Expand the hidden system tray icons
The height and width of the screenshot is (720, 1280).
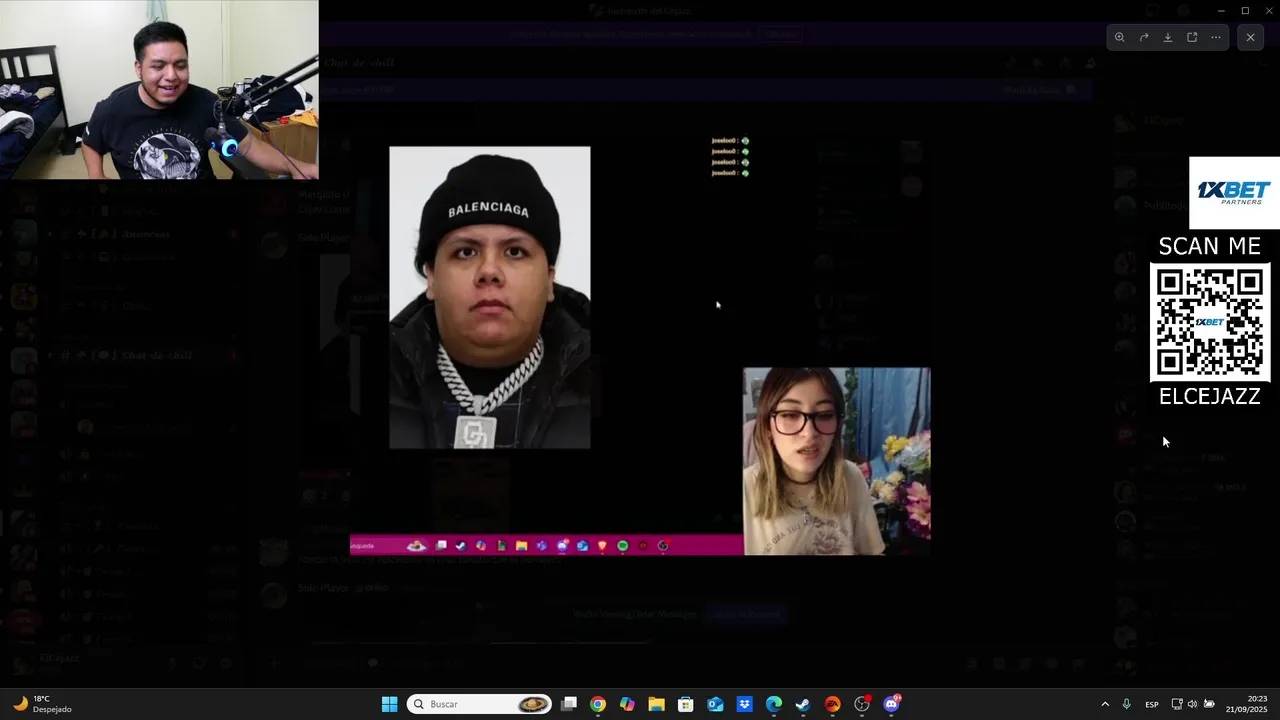pos(1105,704)
